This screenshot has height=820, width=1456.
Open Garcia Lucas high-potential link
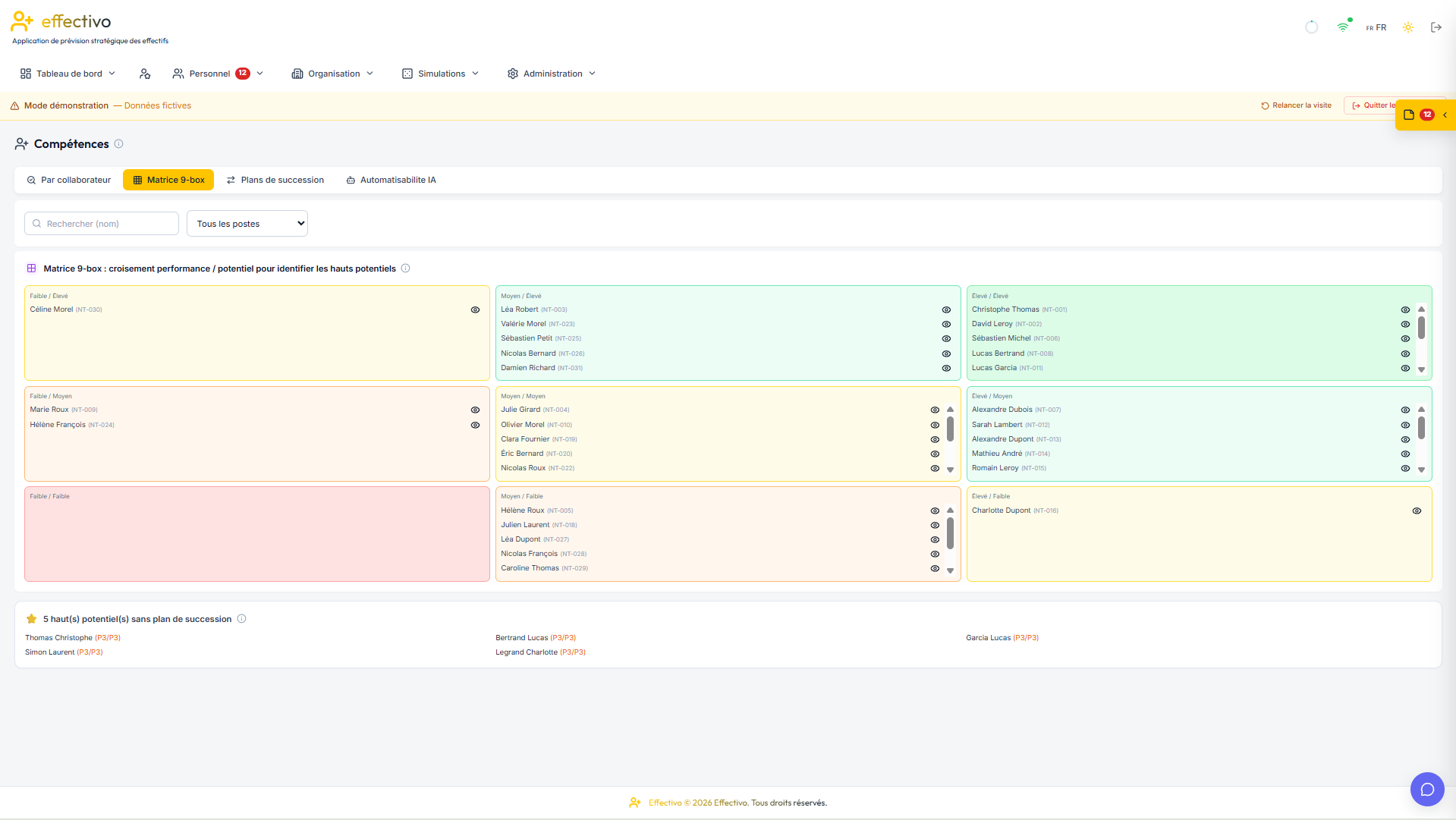pos(1002,638)
